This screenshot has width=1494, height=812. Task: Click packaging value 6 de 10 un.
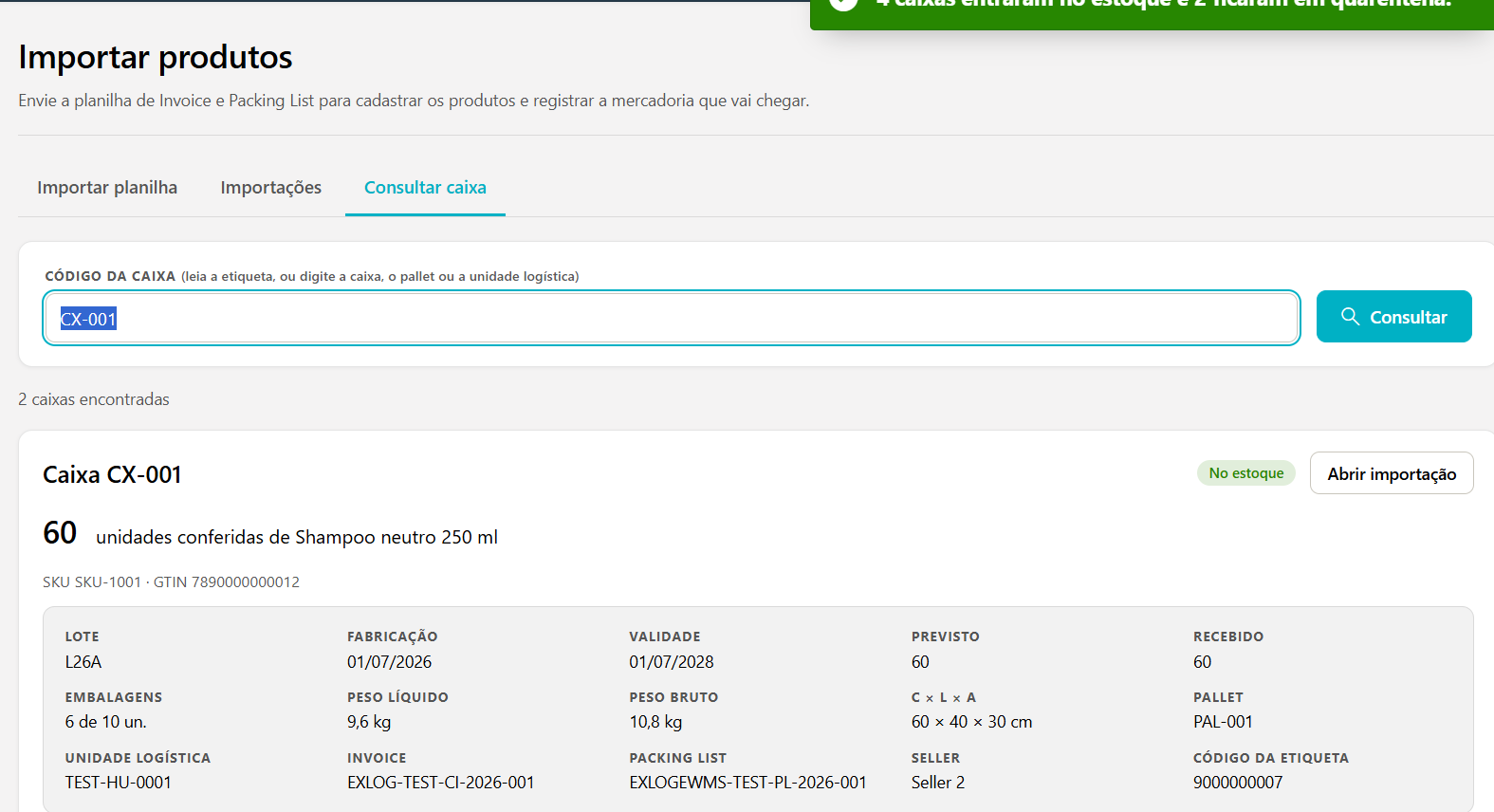(105, 722)
